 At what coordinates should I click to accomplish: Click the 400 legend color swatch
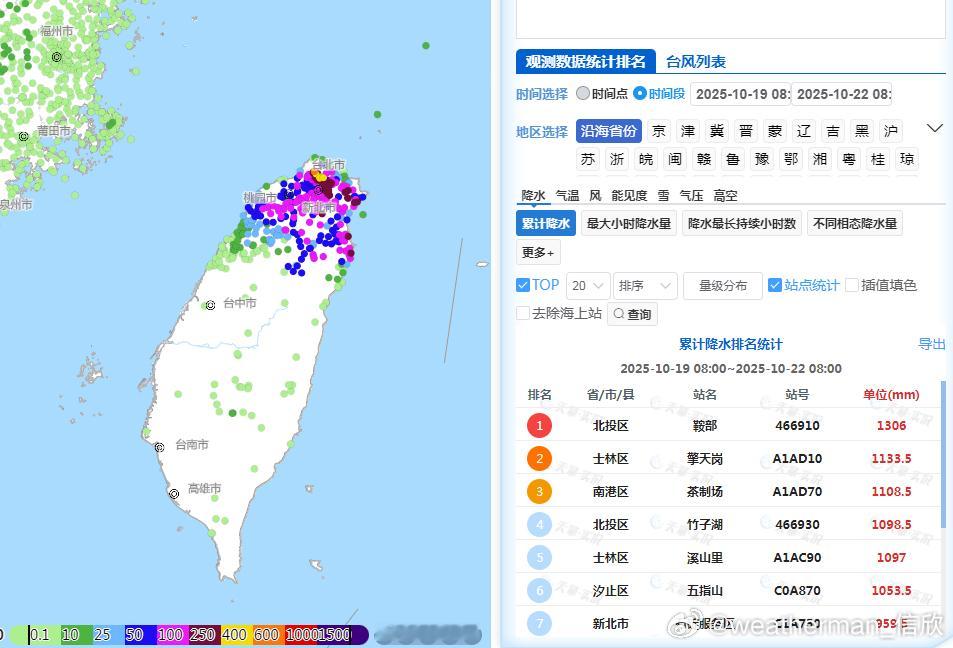pyautogui.click(x=236, y=635)
